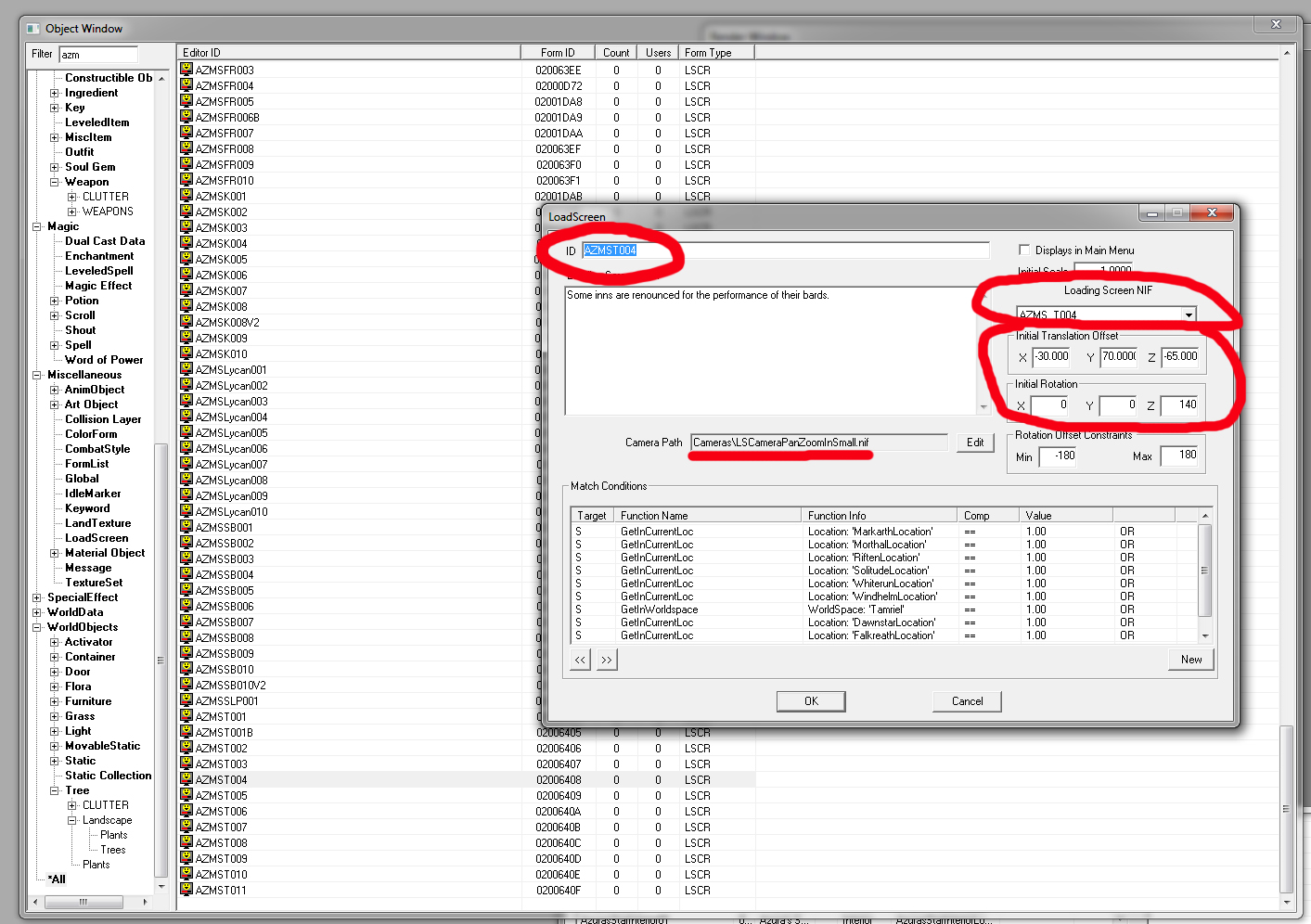Viewport: 1311px width, 924px height.
Task: Cancel the LoadScreen dialog
Action: coord(967,701)
